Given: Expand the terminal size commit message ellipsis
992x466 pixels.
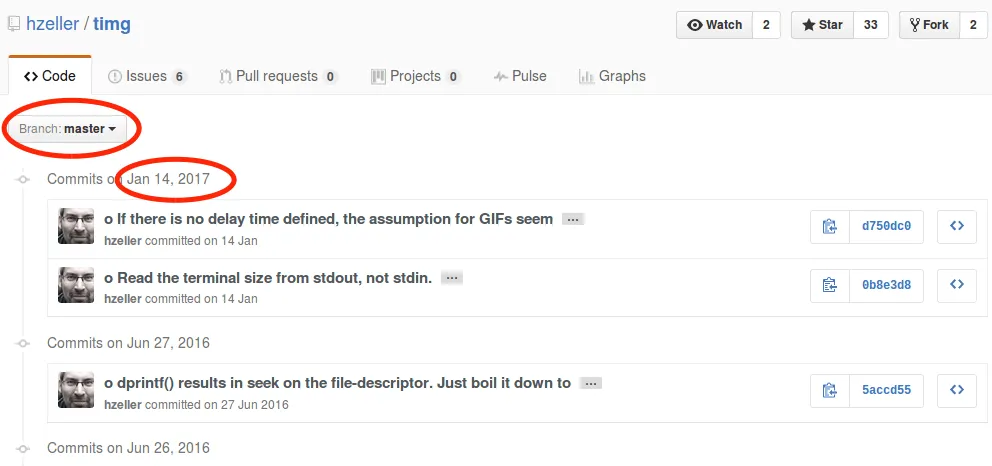Looking at the screenshot, I should click(452, 278).
